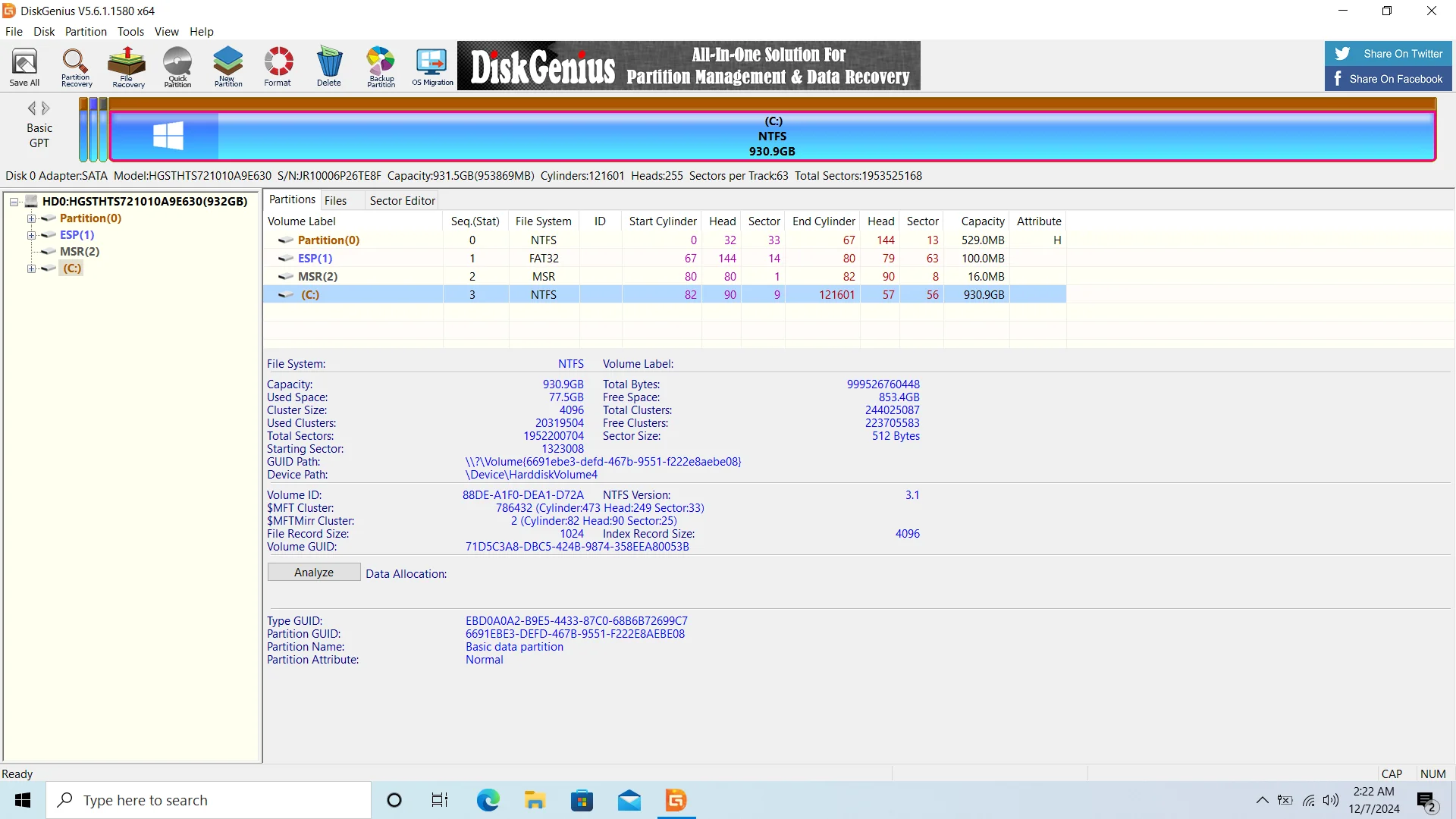This screenshot has height=819, width=1456.
Task: Select Partition(0) row in partition table
Action: (664, 240)
